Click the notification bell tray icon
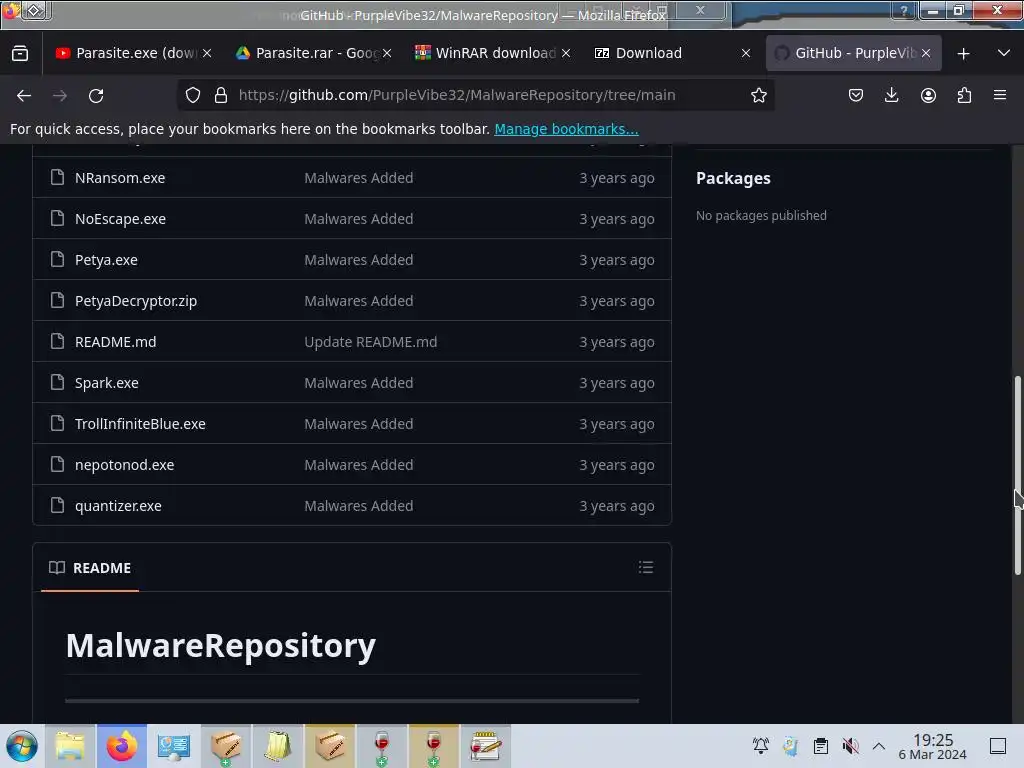 (x=760, y=745)
